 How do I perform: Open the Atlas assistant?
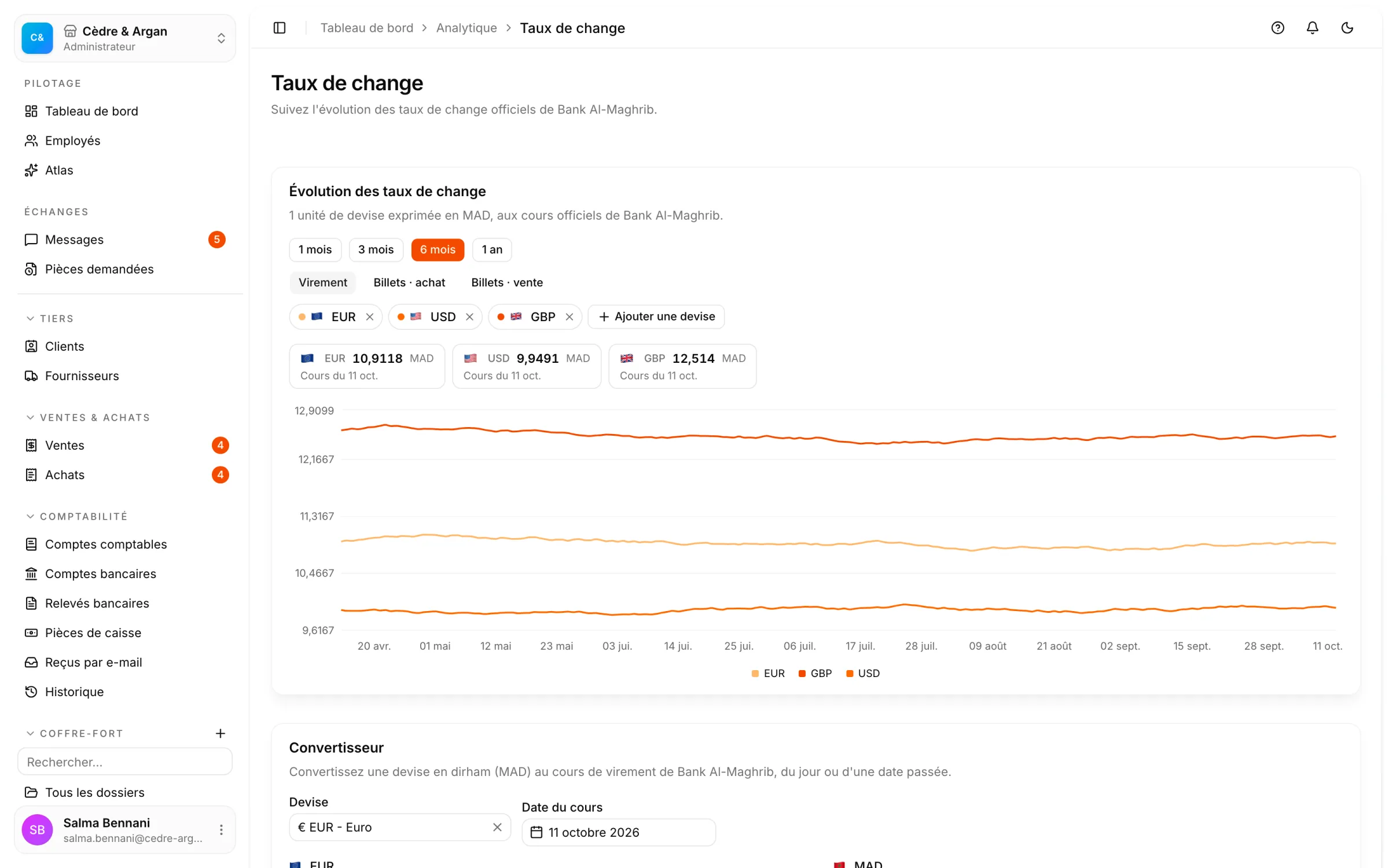[x=125, y=170]
